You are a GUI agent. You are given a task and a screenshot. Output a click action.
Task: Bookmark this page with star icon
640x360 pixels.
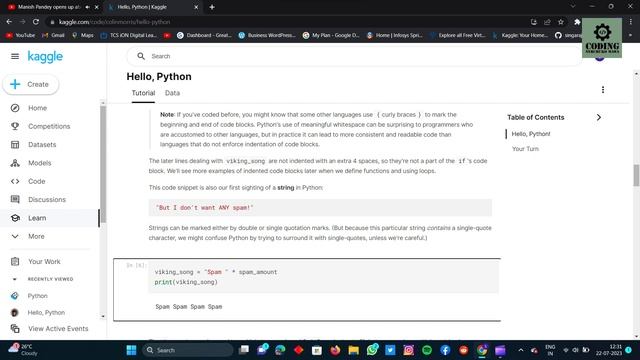click(561, 22)
